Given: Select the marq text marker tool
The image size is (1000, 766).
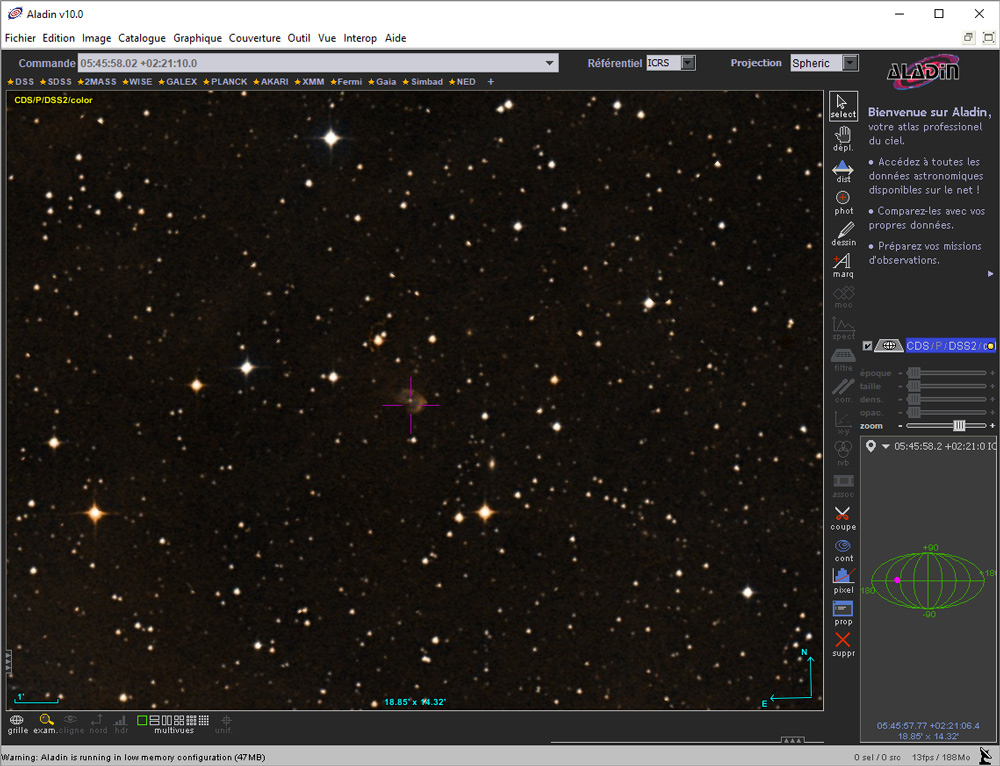Looking at the screenshot, I should tap(842, 265).
